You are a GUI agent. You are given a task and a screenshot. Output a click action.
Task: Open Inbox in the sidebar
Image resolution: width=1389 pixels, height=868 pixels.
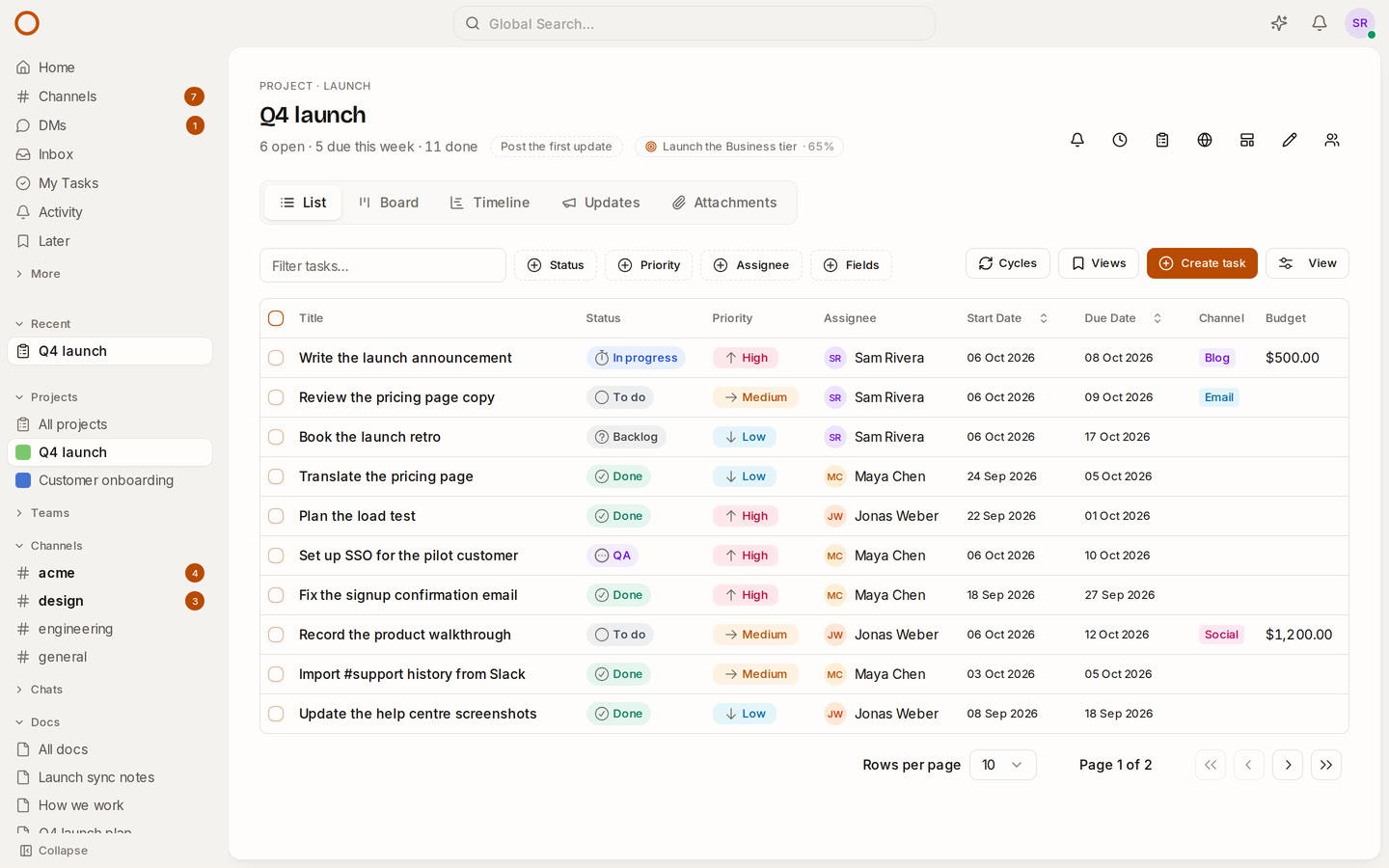click(x=110, y=154)
